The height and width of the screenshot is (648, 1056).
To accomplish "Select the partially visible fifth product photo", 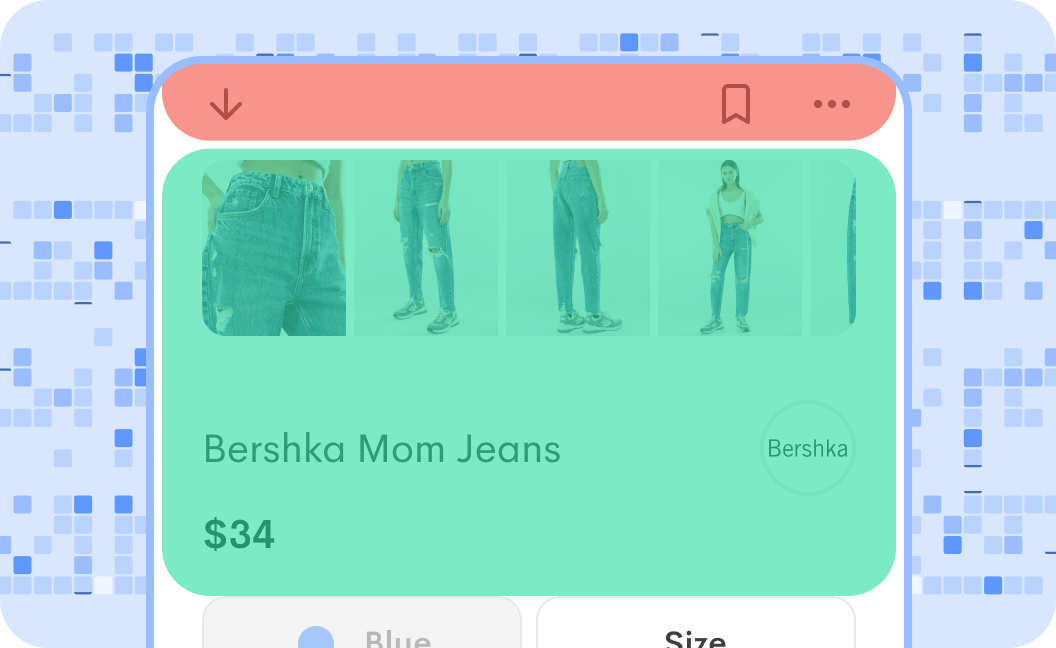I will (x=833, y=248).
